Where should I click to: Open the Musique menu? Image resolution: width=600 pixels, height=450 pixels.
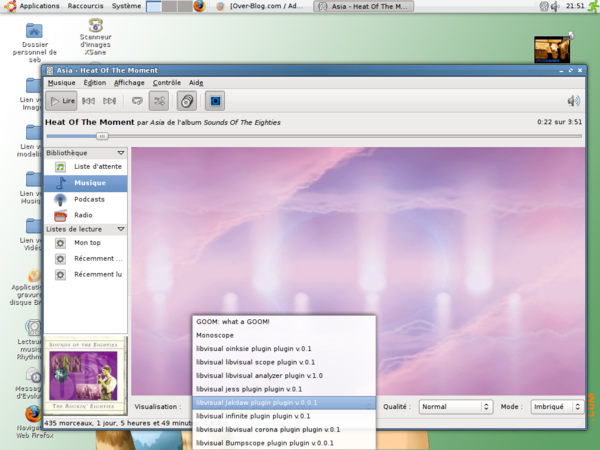click(62, 83)
